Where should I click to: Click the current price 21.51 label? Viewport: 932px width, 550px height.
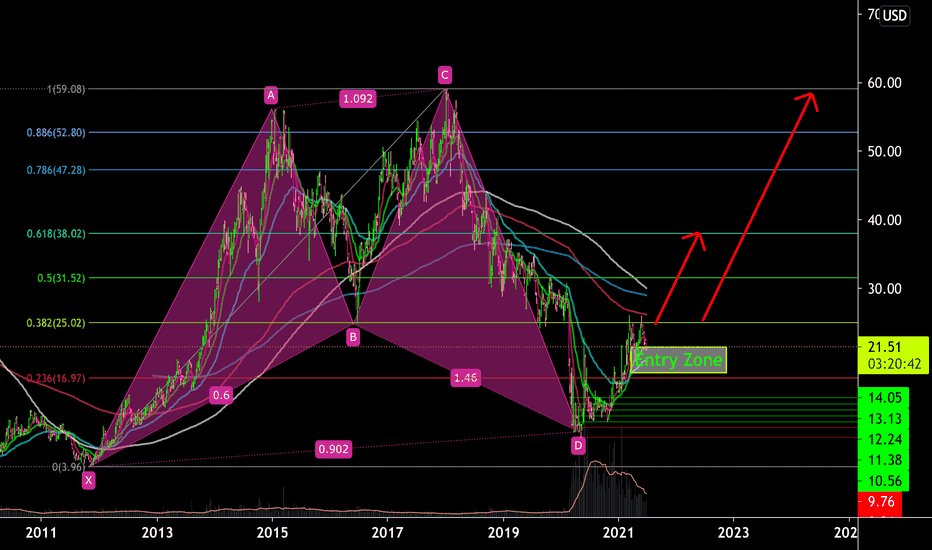pos(884,347)
